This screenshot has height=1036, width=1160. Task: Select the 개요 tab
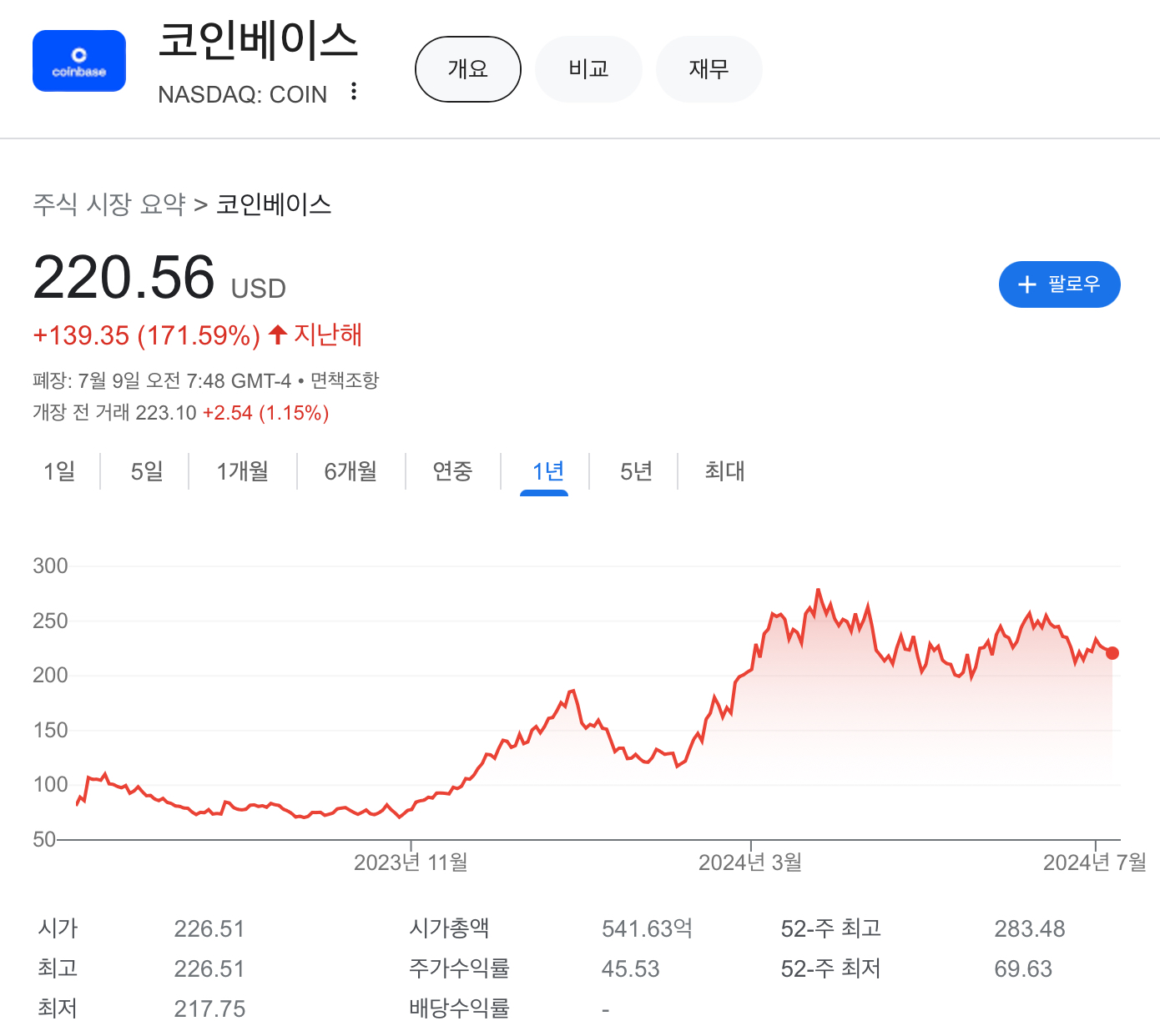pos(468,69)
